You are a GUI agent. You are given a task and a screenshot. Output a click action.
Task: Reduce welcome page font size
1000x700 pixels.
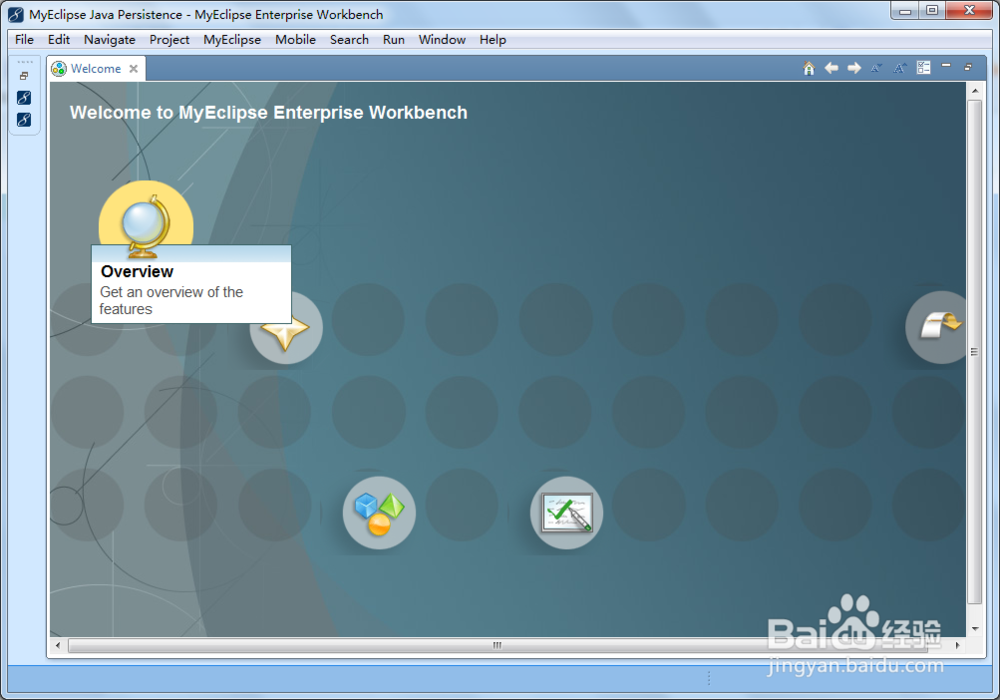coord(877,68)
